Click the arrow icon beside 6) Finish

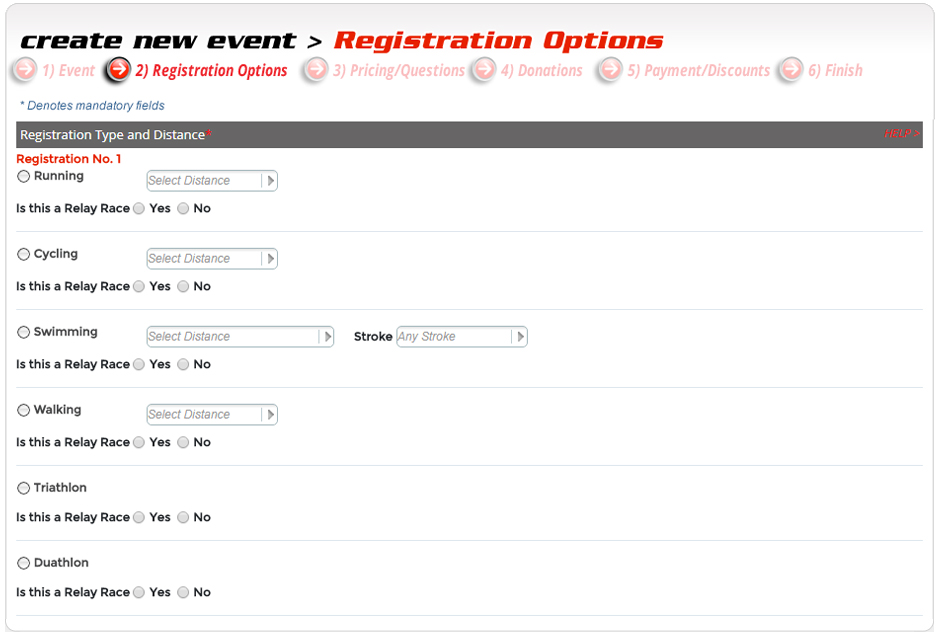(791, 70)
